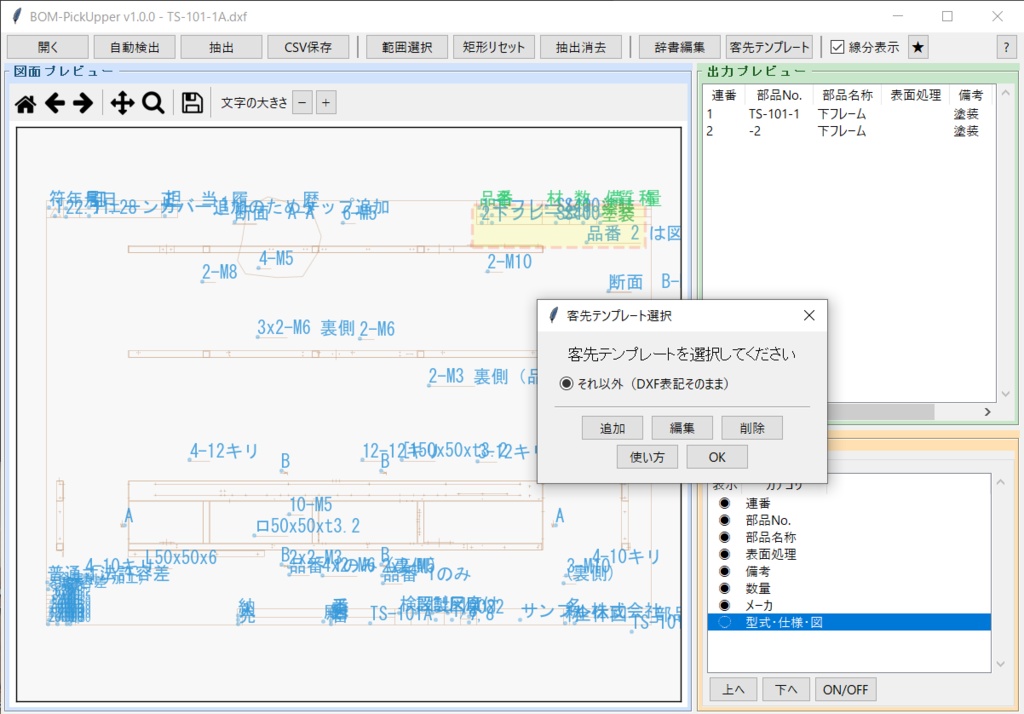Toggle visibility of 連番 column
This screenshot has height=714, width=1024.
[x=724, y=503]
